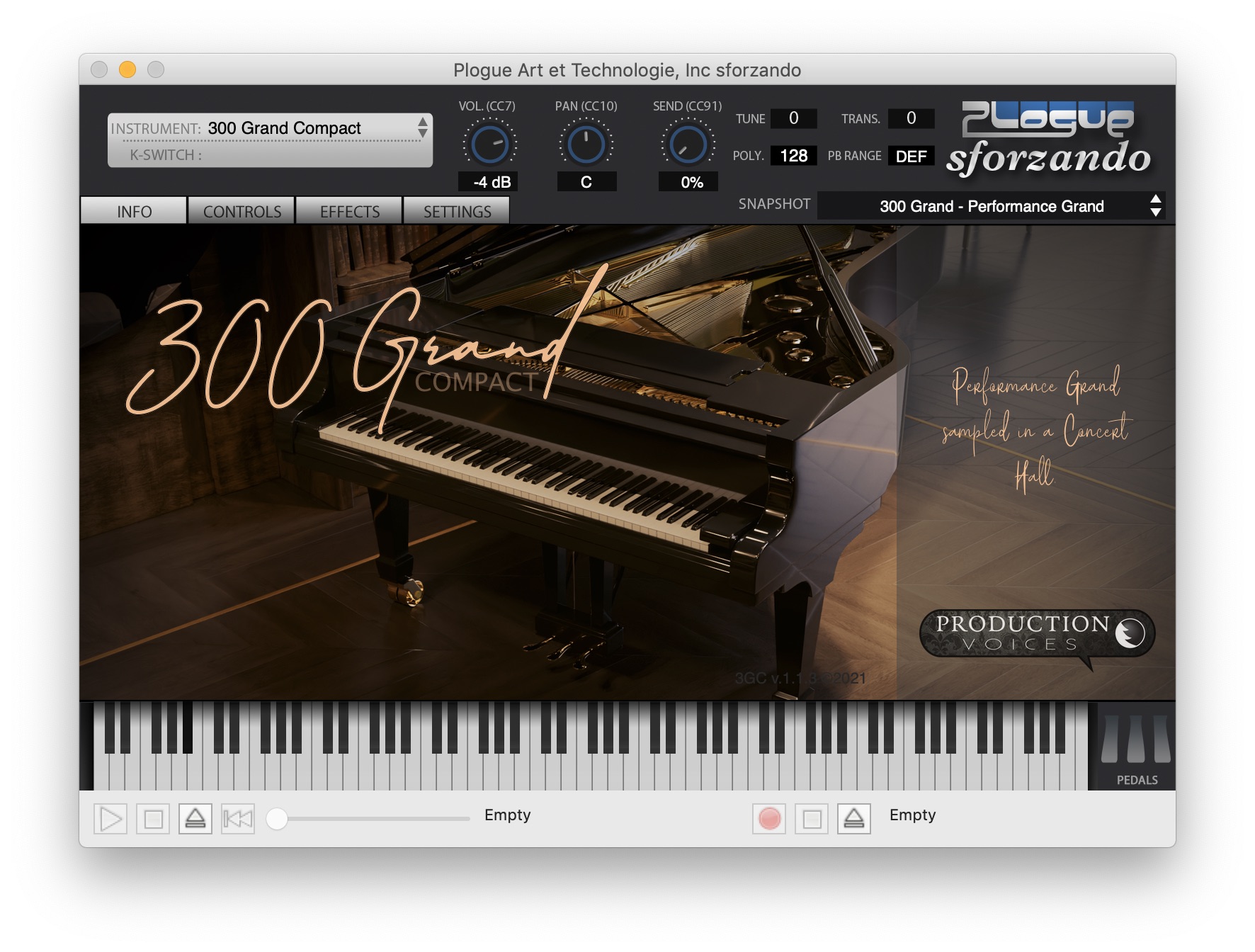Click the MIDI player stop button
This screenshot has width=1255, height=952.
pyautogui.click(x=153, y=820)
